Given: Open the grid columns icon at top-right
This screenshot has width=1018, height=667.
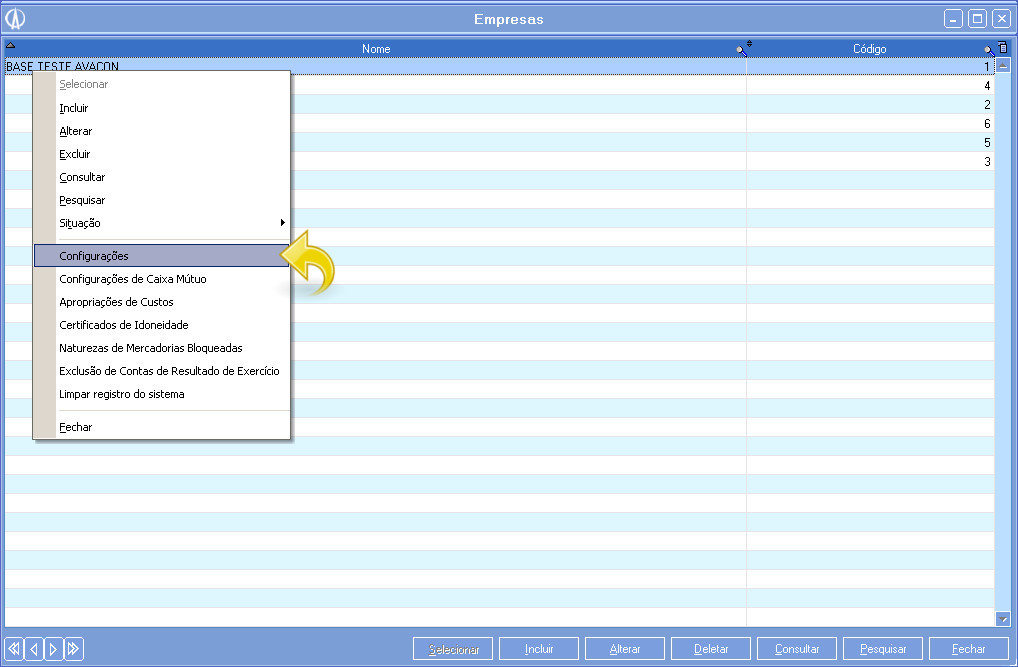Looking at the screenshot, I should coord(1003,48).
